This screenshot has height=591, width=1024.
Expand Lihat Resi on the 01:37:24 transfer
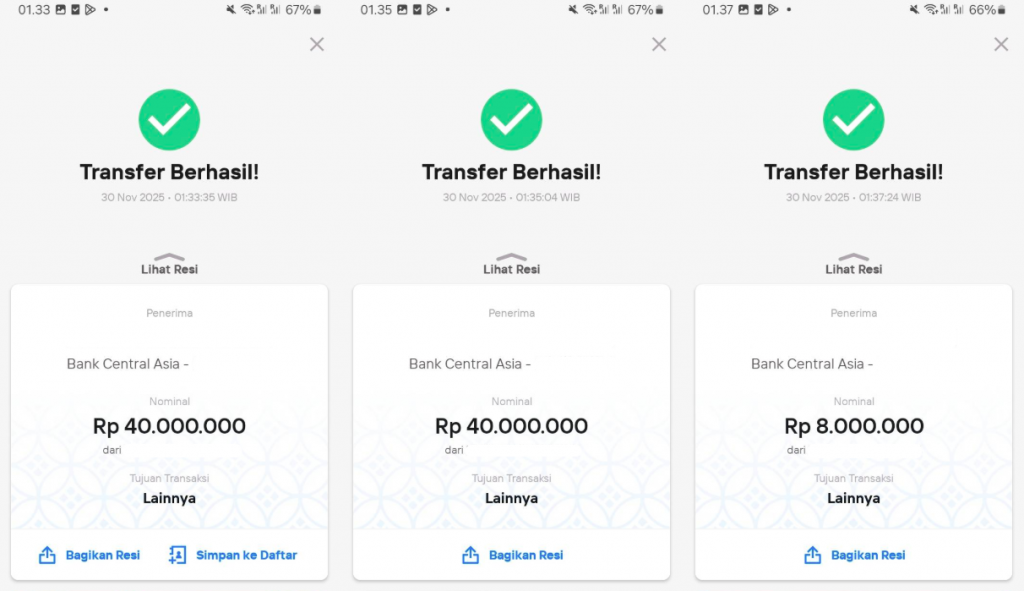(x=853, y=264)
